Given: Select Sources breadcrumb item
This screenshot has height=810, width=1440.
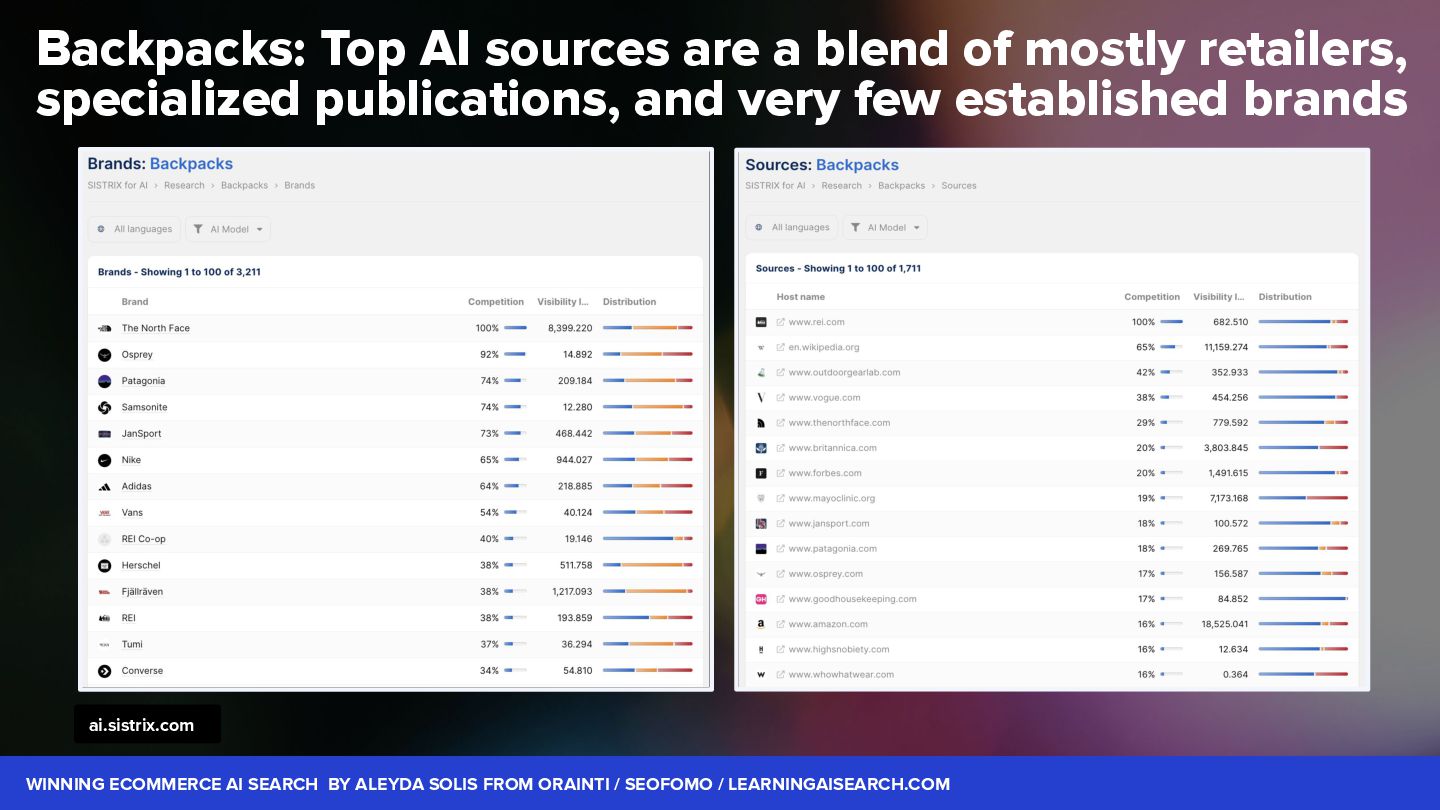Looking at the screenshot, I should [x=959, y=185].
